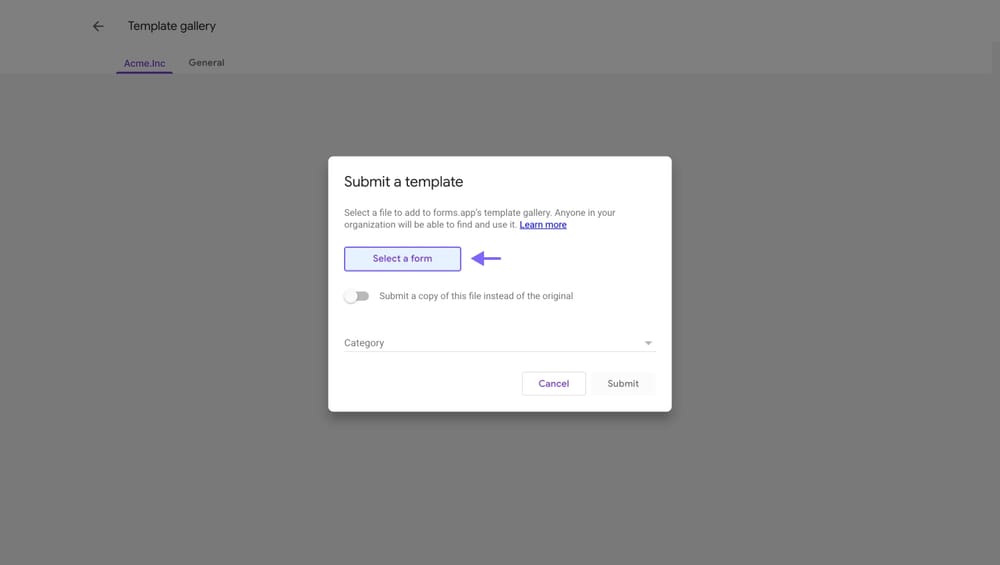1000x565 pixels.
Task: Switch to the Acme.Inc tab
Action: 144,63
